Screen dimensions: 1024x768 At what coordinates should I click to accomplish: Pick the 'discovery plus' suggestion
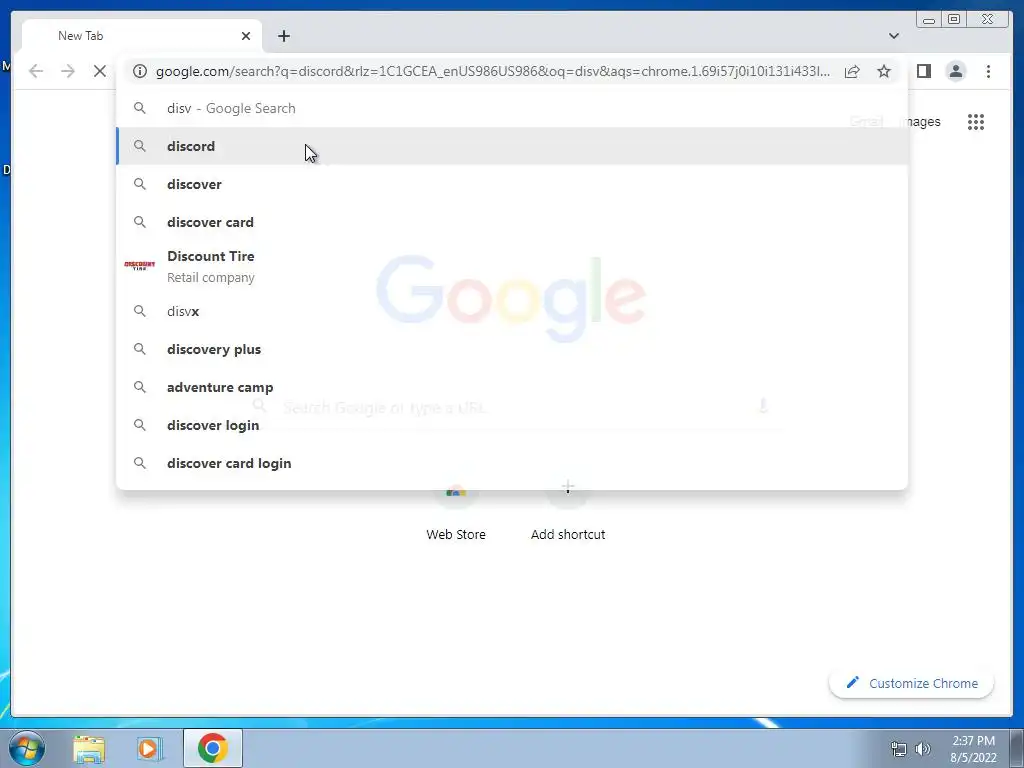[512, 349]
